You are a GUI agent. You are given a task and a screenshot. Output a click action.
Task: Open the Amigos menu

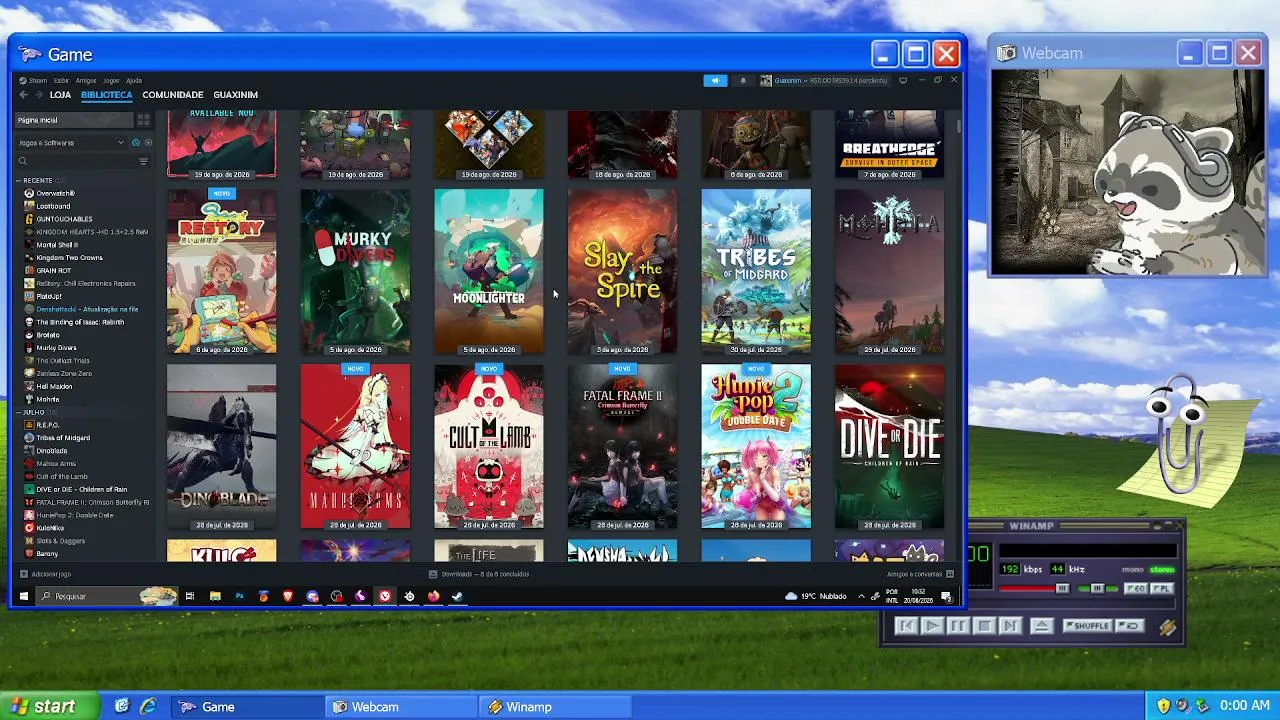[86, 80]
